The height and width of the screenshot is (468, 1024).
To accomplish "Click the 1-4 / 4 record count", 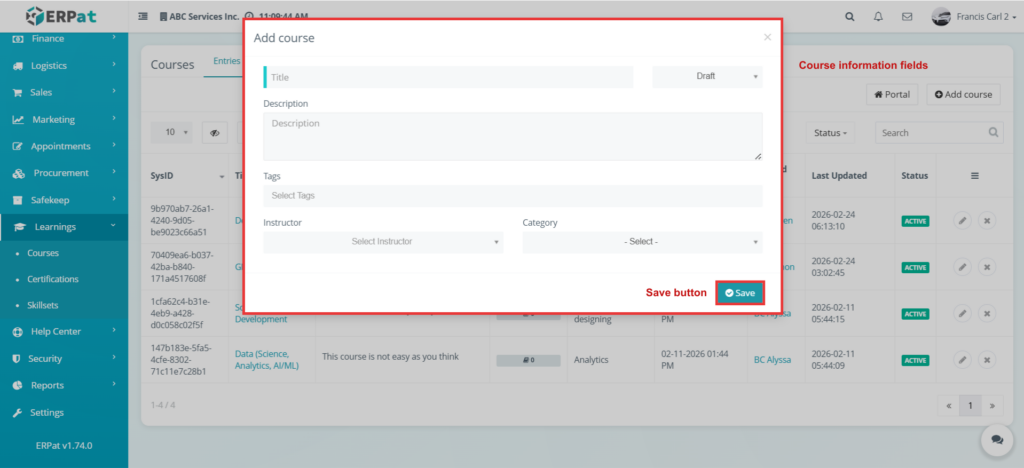I will [x=163, y=405].
